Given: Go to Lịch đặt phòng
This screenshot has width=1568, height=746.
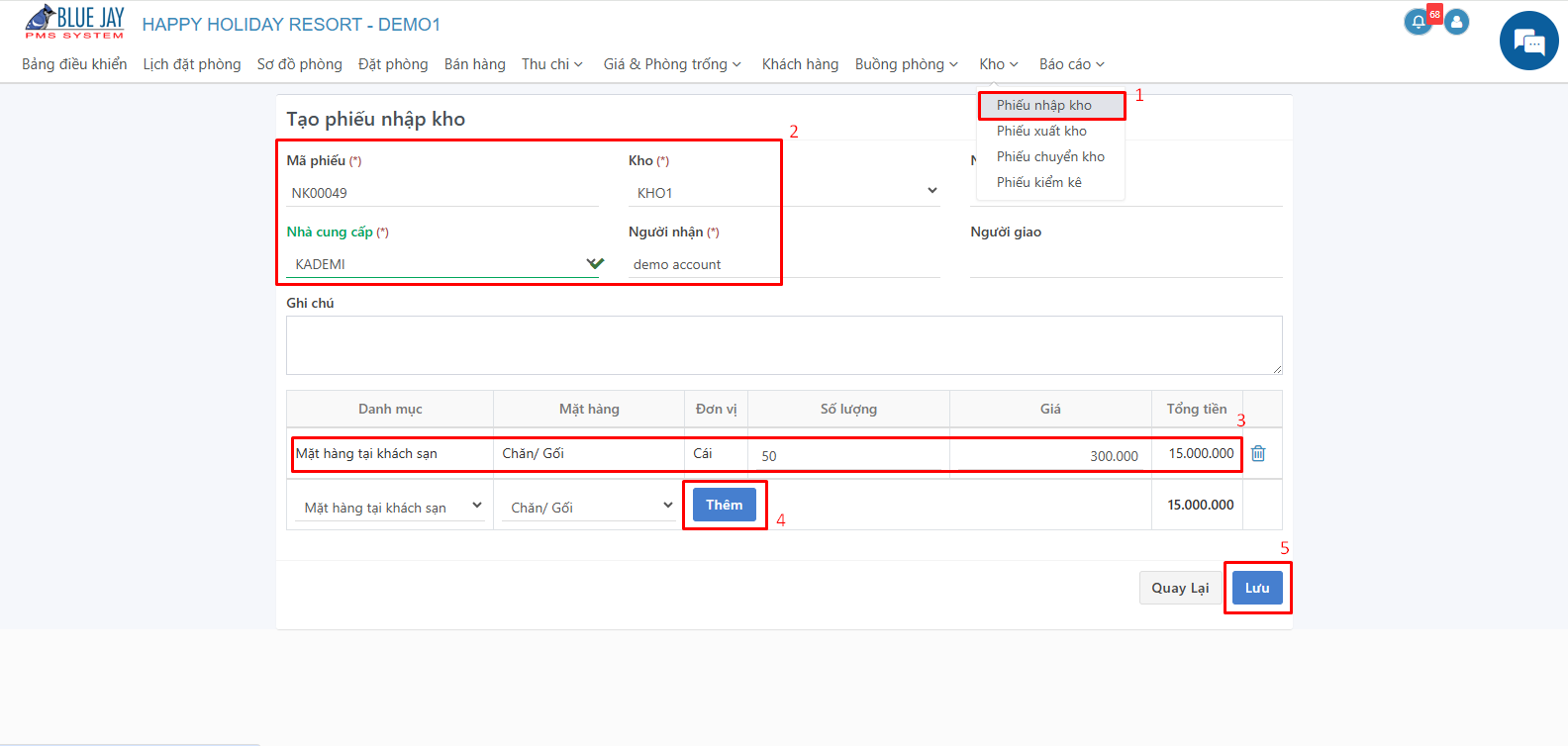Looking at the screenshot, I should pyautogui.click(x=192, y=64).
